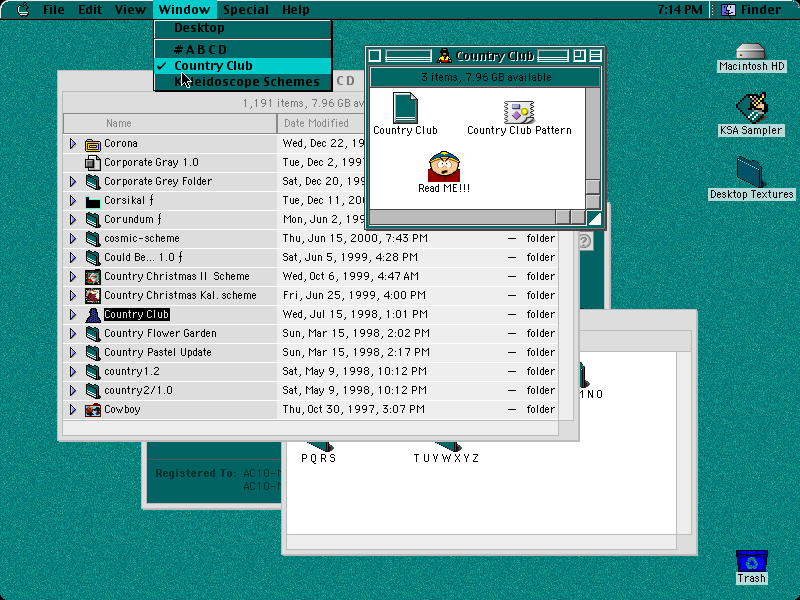Click the Country Christmas II Scheme icon

tap(93, 277)
